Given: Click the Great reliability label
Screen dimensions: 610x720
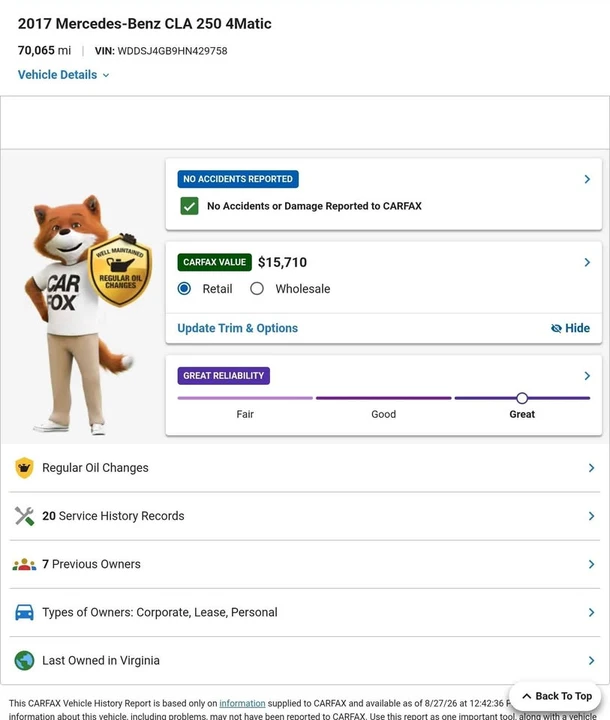Looking at the screenshot, I should click(x=522, y=414).
